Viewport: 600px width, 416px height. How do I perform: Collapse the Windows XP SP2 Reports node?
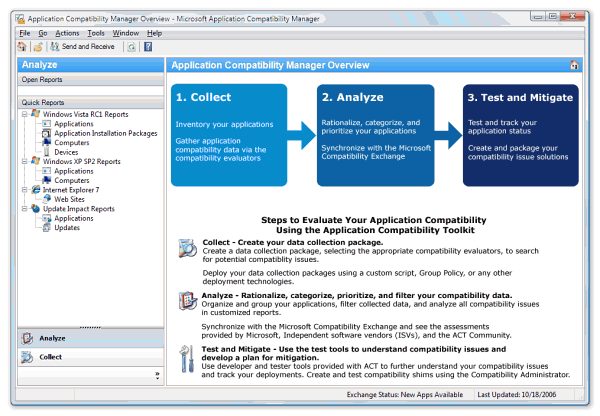[x=23, y=160]
